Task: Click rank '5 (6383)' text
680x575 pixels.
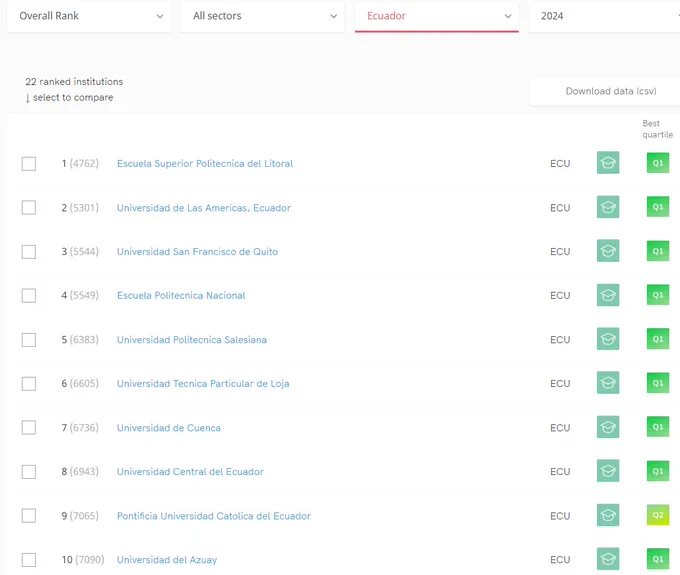Action: click(80, 340)
